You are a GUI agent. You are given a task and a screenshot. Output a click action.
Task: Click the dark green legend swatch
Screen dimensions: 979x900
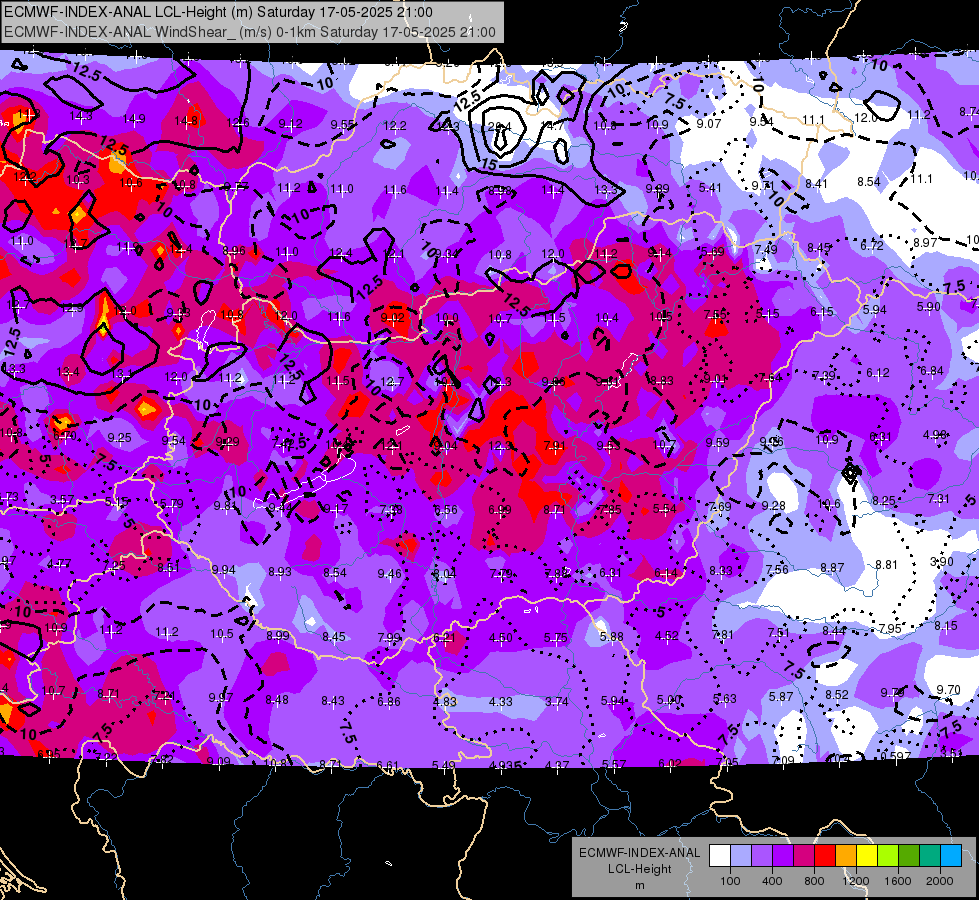pyautogui.click(x=909, y=856)
